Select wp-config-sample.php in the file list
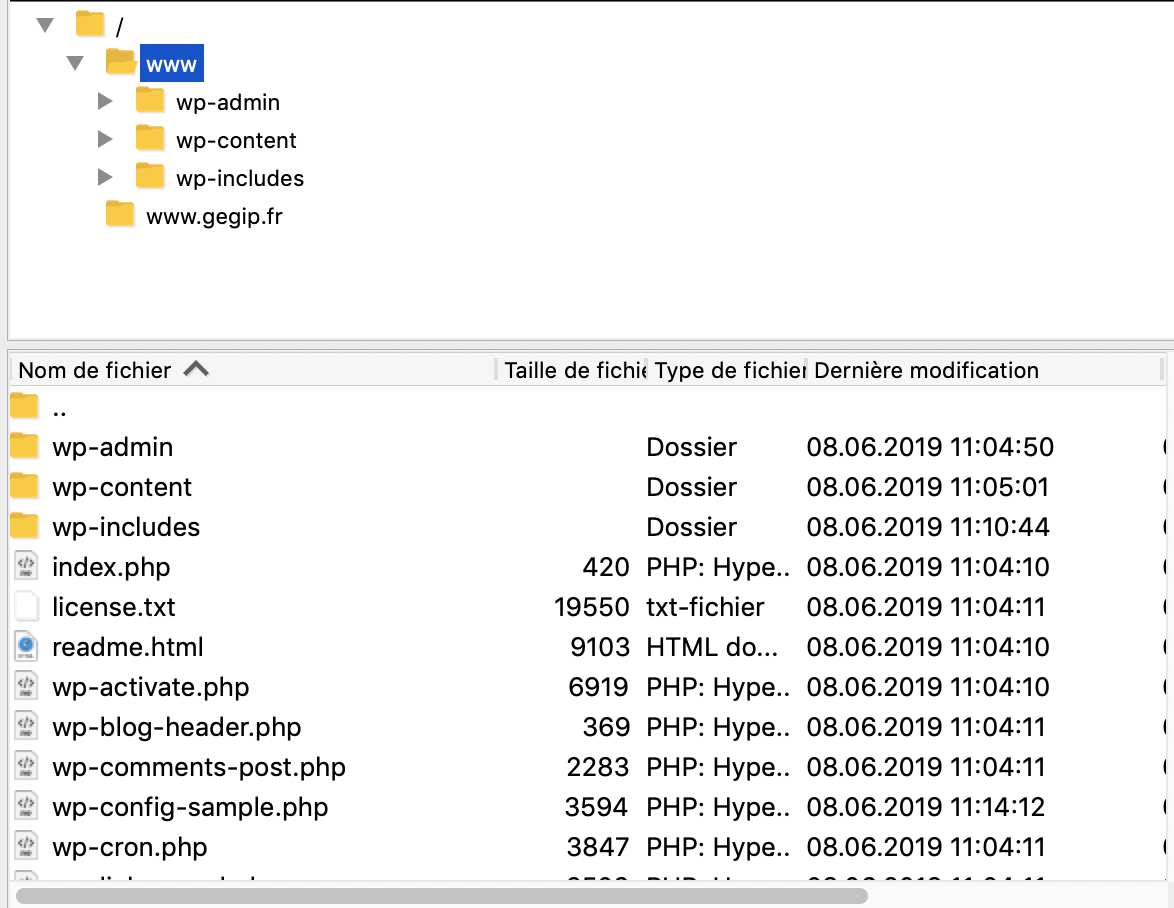 (190, 807)
